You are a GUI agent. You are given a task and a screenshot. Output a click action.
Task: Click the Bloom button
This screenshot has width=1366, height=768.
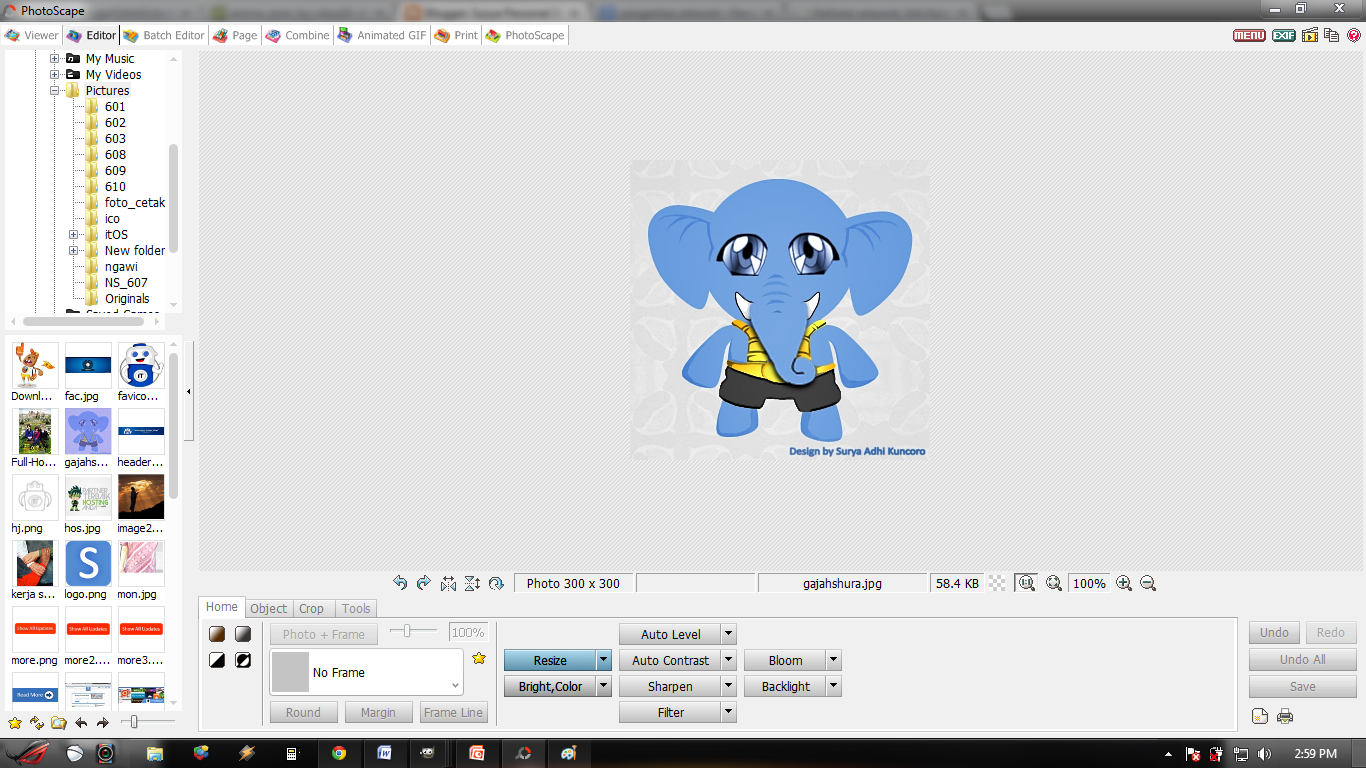click(x=785, y=660)
